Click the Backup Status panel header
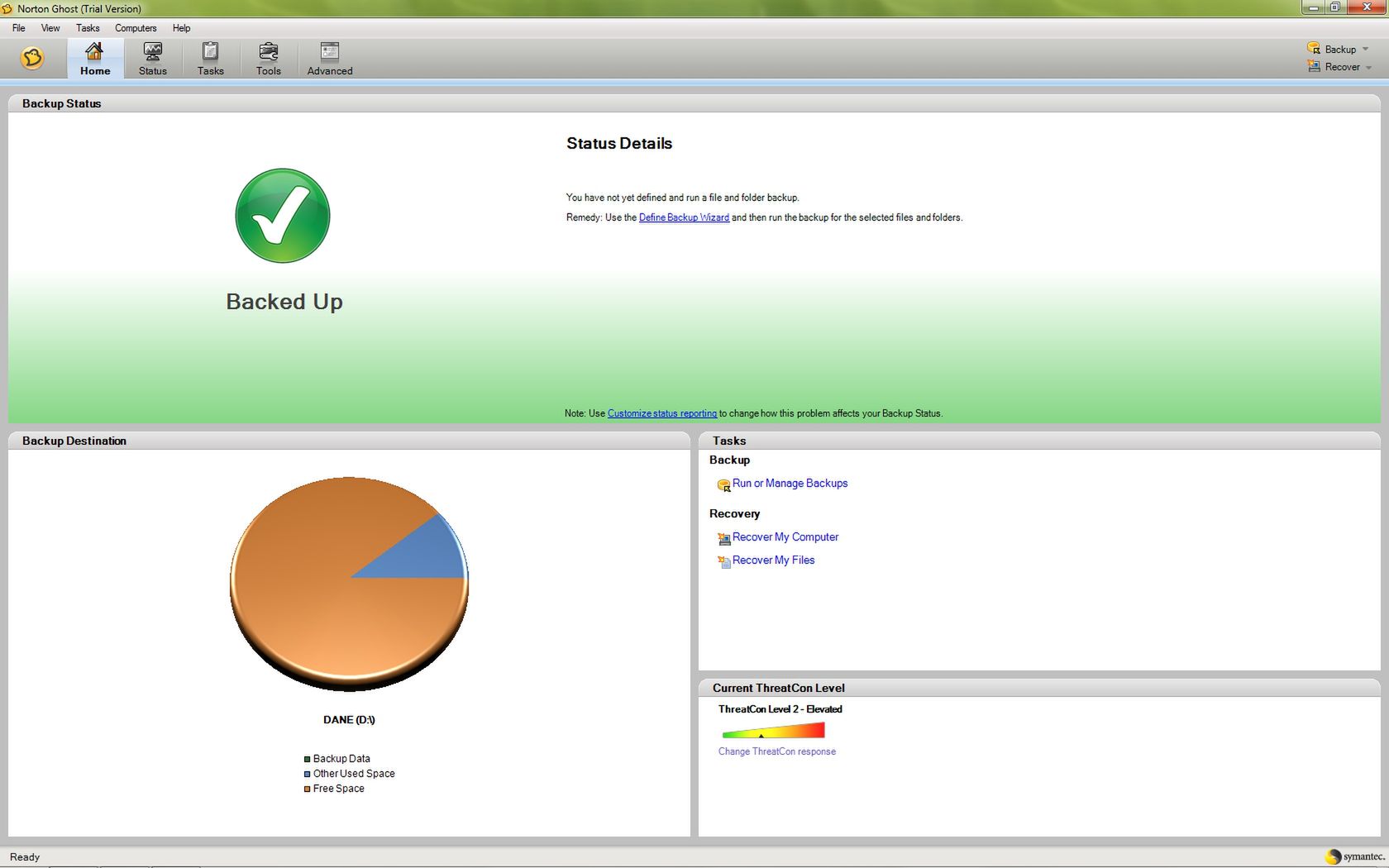 694,103
